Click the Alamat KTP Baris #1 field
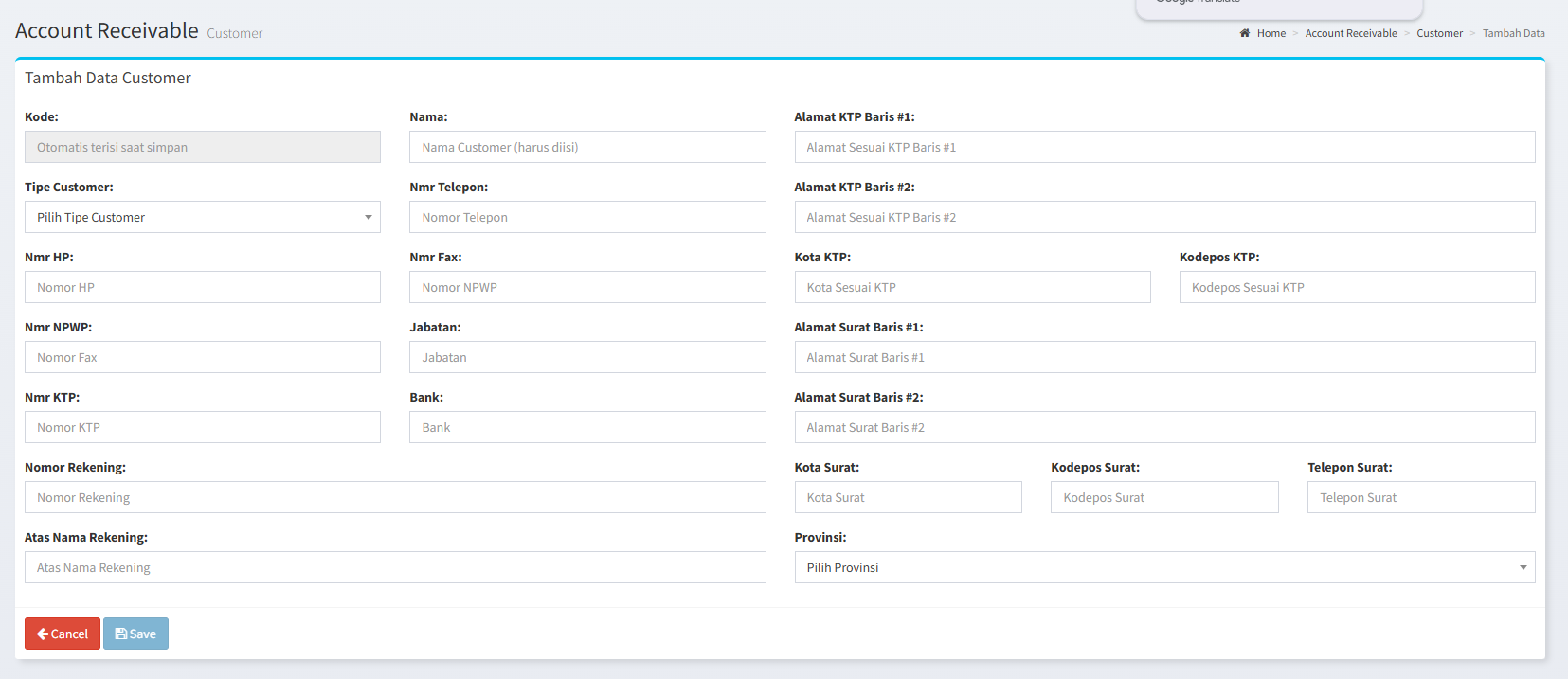This screenshot has height=679, width=1568. click(1163, 147)
